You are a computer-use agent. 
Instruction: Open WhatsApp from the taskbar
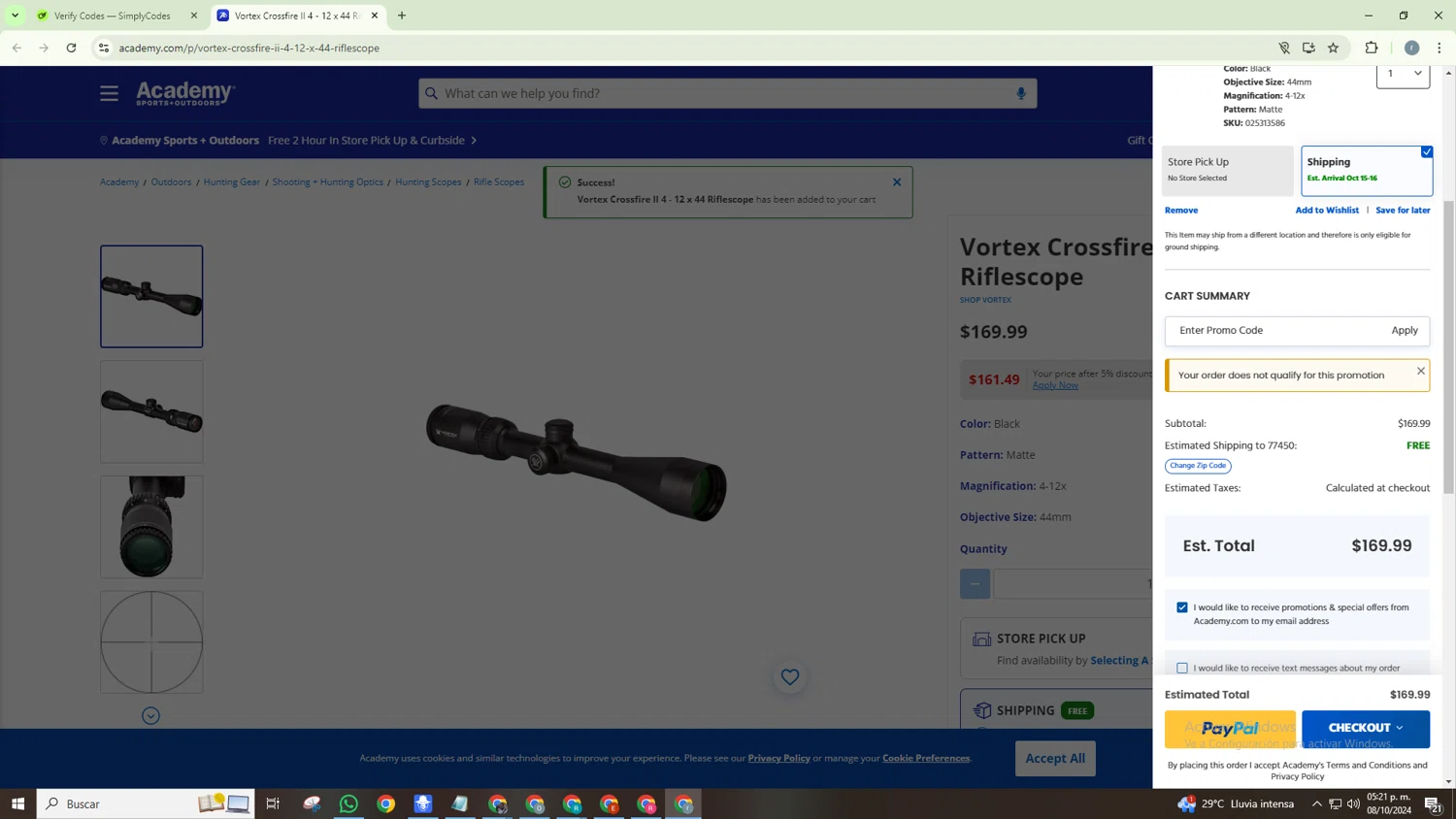coord(348,803)
